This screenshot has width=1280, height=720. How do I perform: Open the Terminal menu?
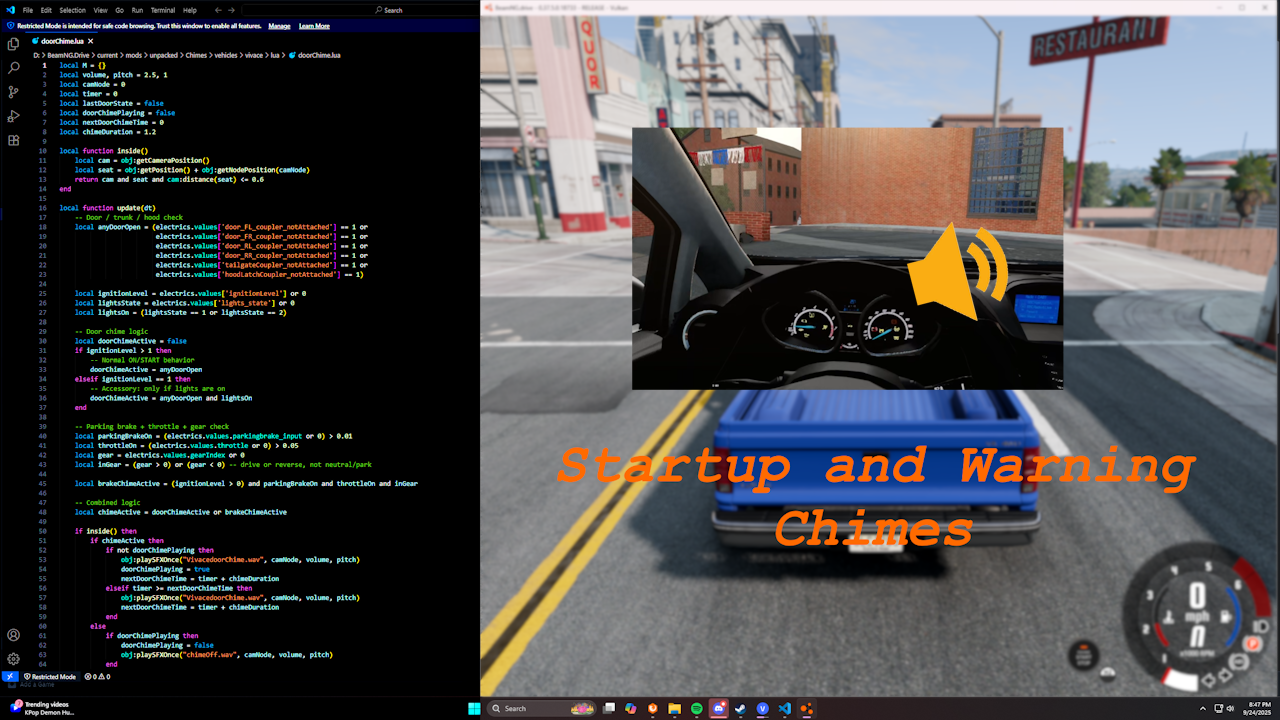click(x=162, y=10)
